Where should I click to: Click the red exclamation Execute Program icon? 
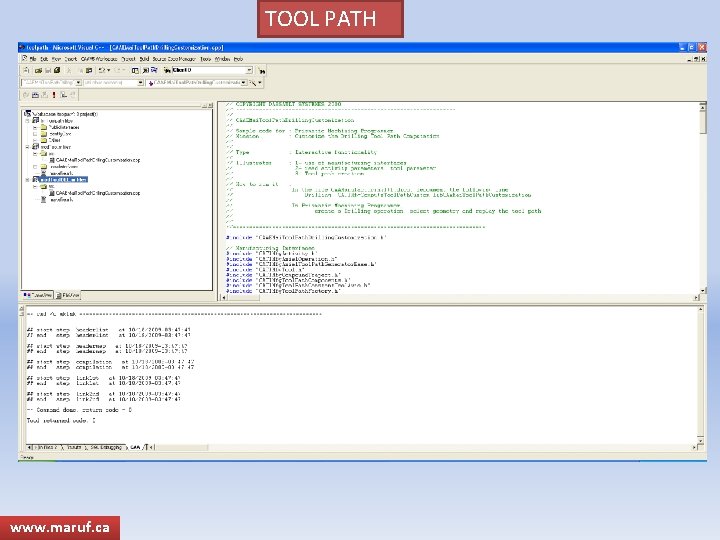pyautogui.click(x=54, y=95)
